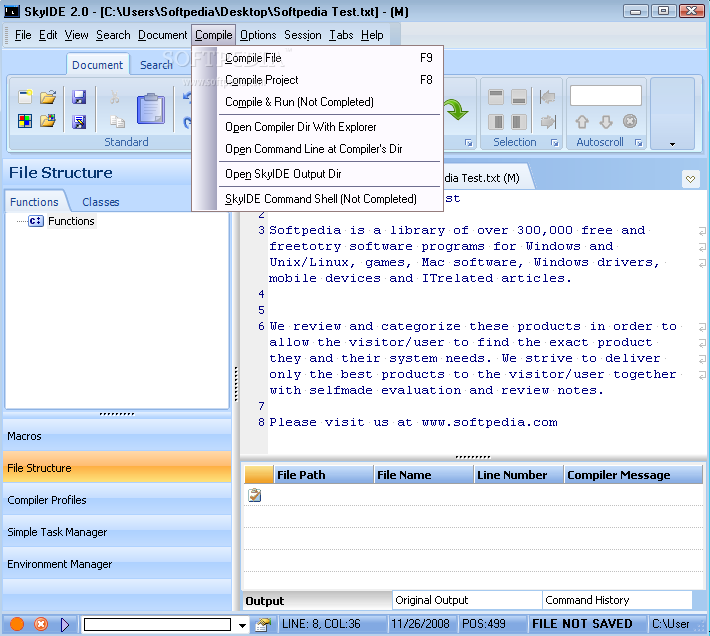Click the open project folder with colored grid icon
Image resolution: width=710 pixels, height=636 pixels.
tap(48, 121)
